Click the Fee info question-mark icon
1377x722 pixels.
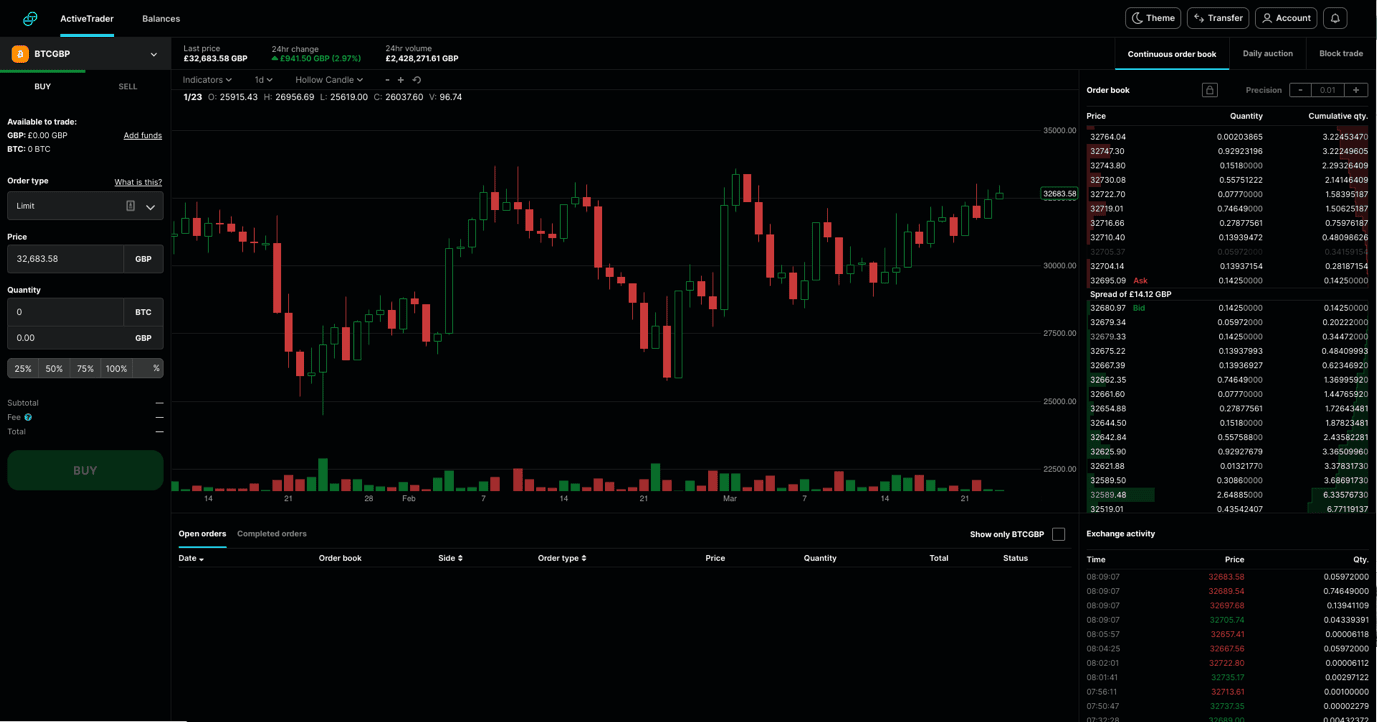click(28, 417)
